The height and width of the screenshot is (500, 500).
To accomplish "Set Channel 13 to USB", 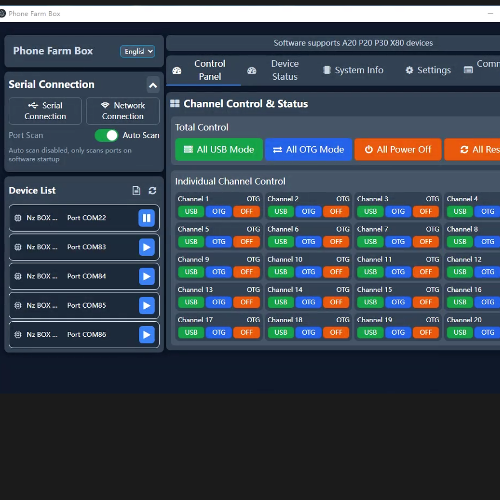I will (191, 302).
